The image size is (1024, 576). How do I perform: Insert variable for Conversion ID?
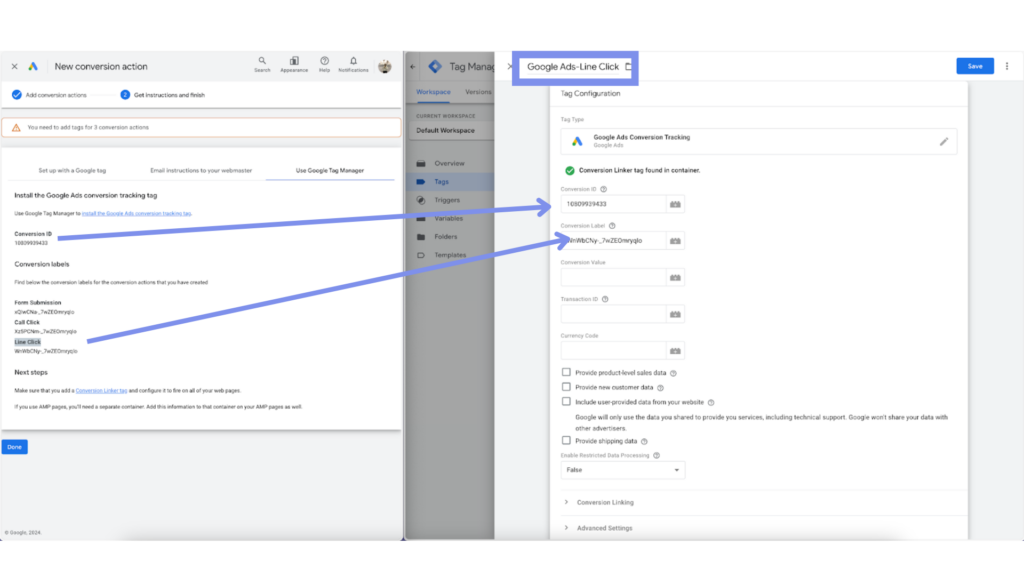coord(675,204)
